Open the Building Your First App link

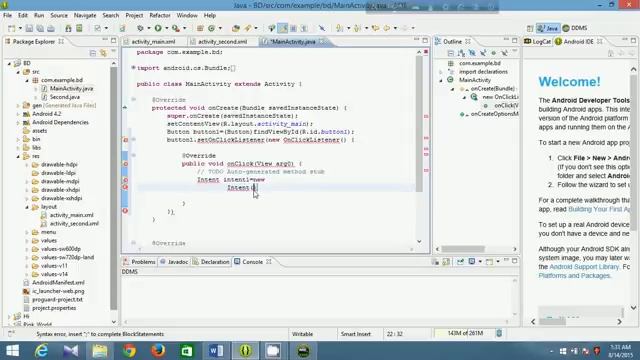pos(599,209)
